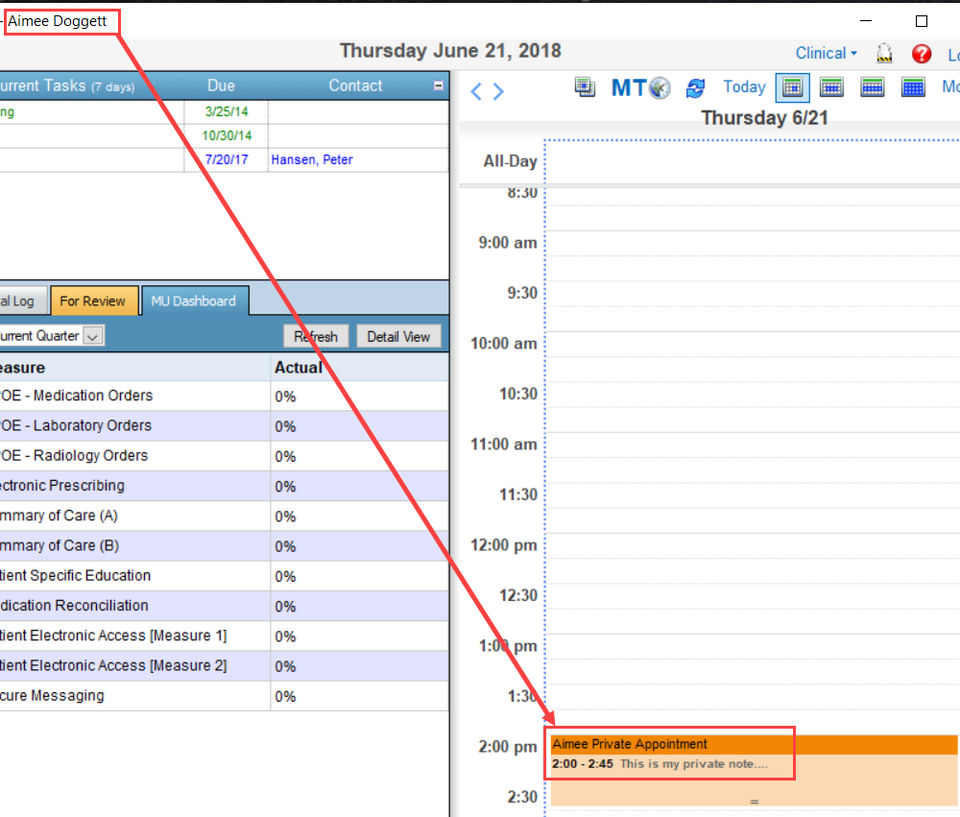
Task: Click the red help question mark icon
Action: tap(921, 54)
